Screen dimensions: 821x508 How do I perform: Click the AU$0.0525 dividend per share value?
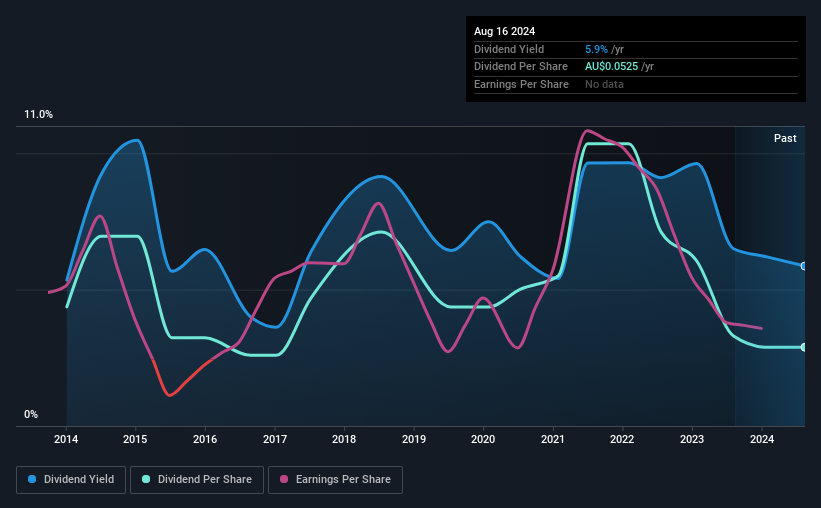[612, 67]
